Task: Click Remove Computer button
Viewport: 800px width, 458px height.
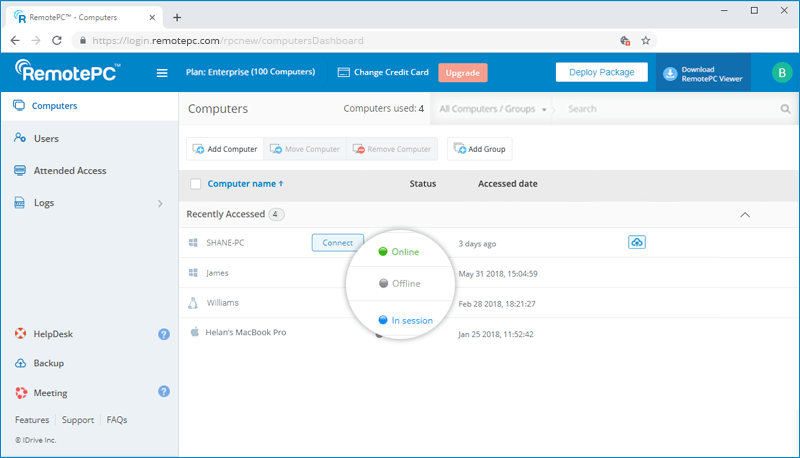Action: [x=392, y=149]
